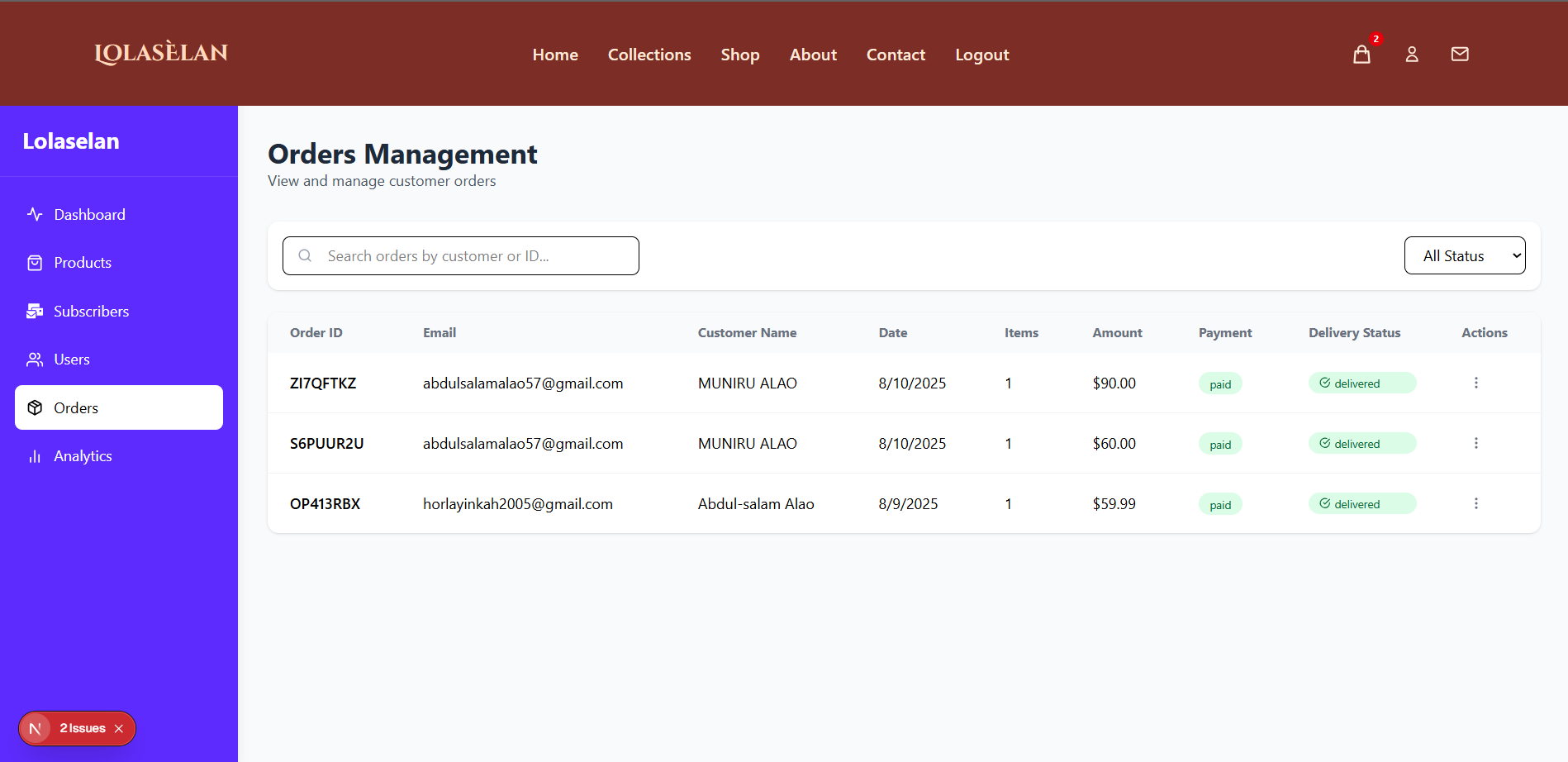Open the mail envelope icon
Image resolution: width=1568 pixels, height=762 pixels.
click(1459, 54)
